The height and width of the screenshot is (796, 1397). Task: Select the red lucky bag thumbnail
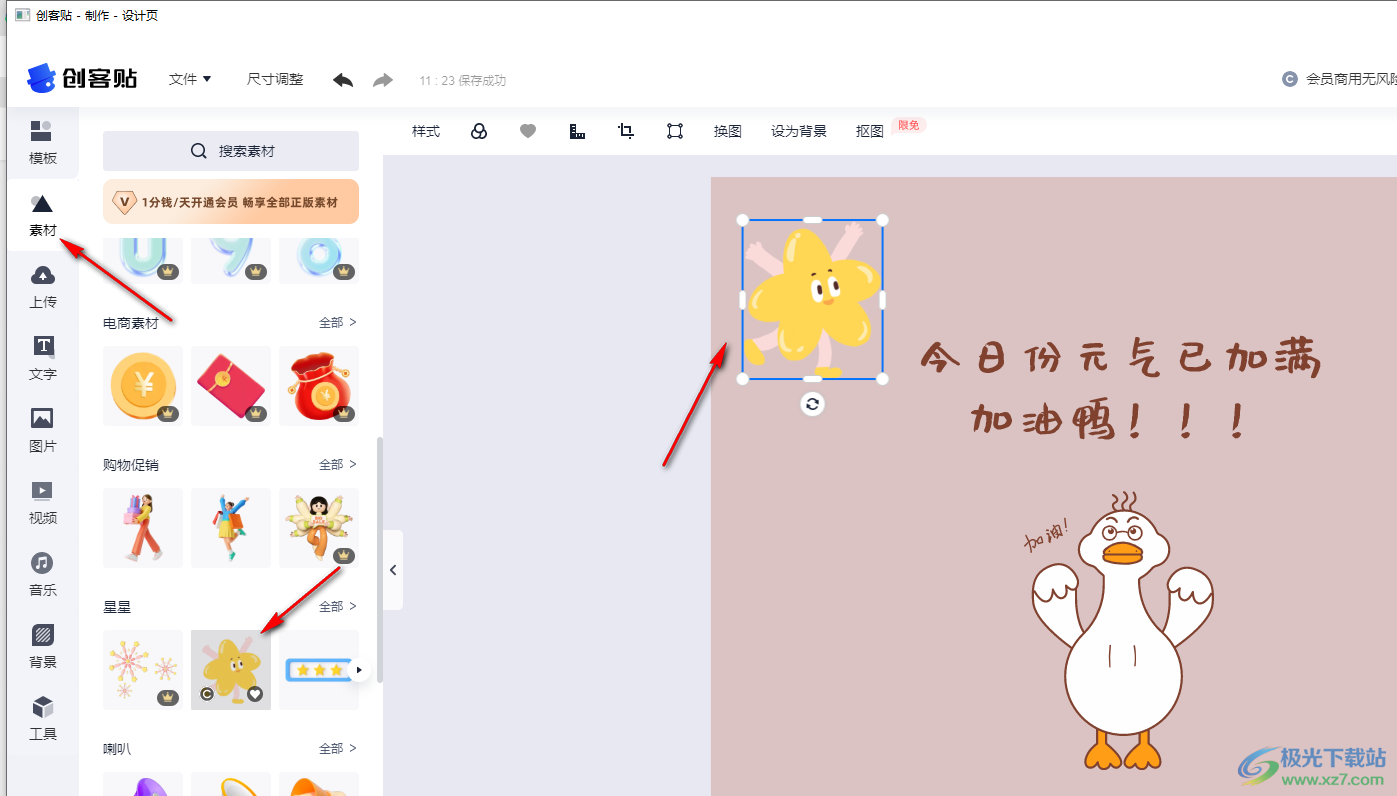[319, 386]
